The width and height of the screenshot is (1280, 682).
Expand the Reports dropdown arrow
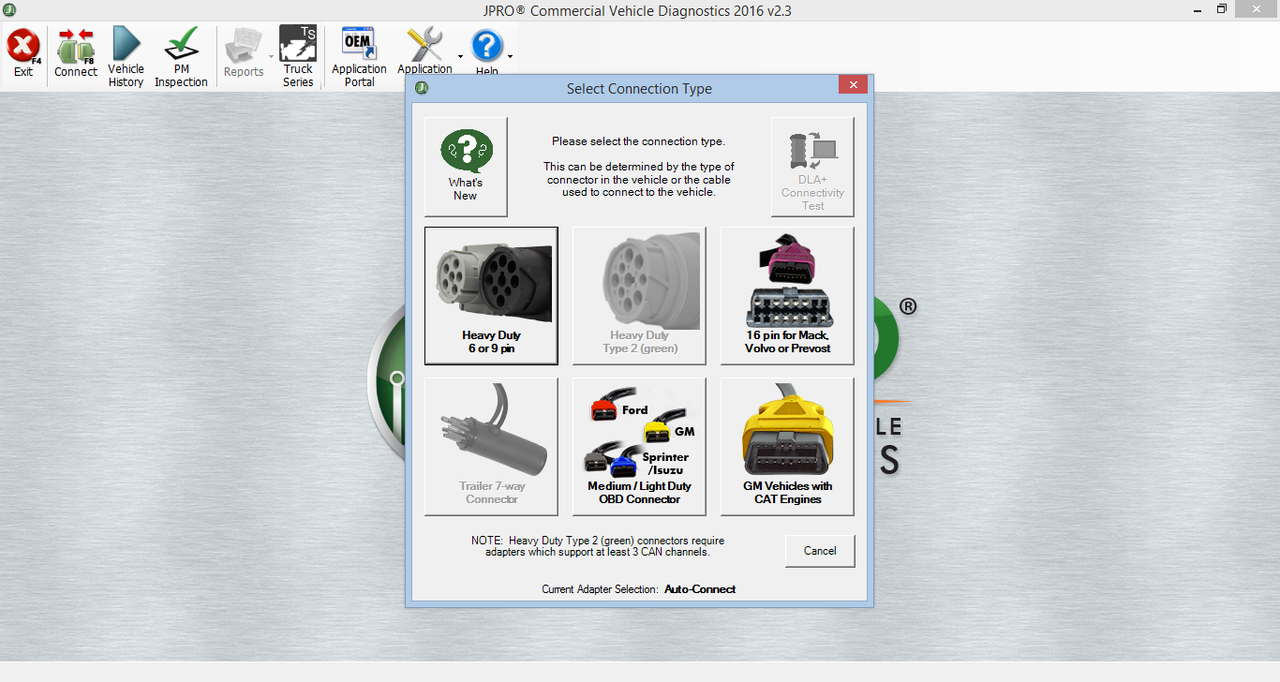click(x=271, y=57)
